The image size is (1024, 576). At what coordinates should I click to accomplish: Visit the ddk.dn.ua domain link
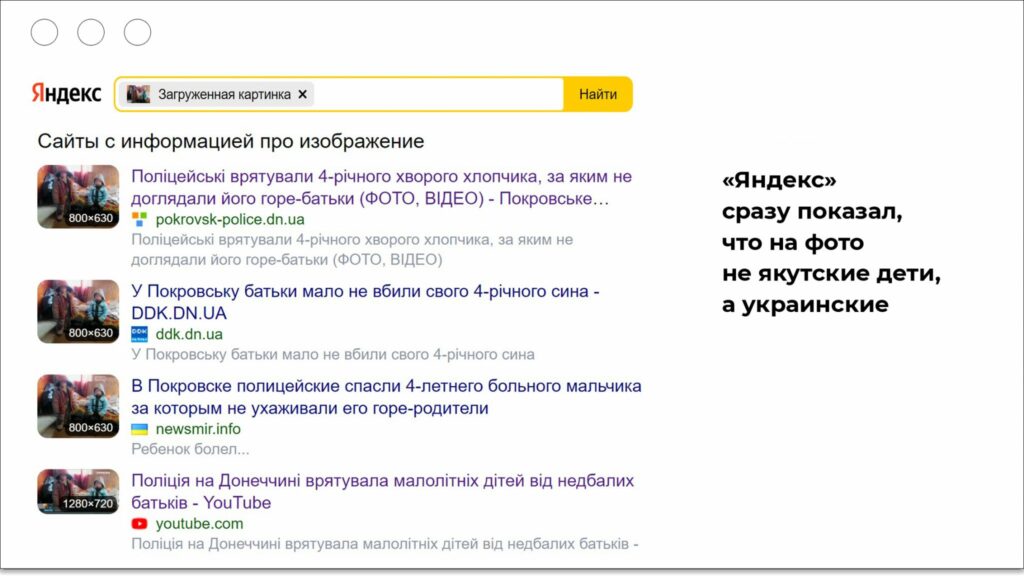click(x=189, y=334)
